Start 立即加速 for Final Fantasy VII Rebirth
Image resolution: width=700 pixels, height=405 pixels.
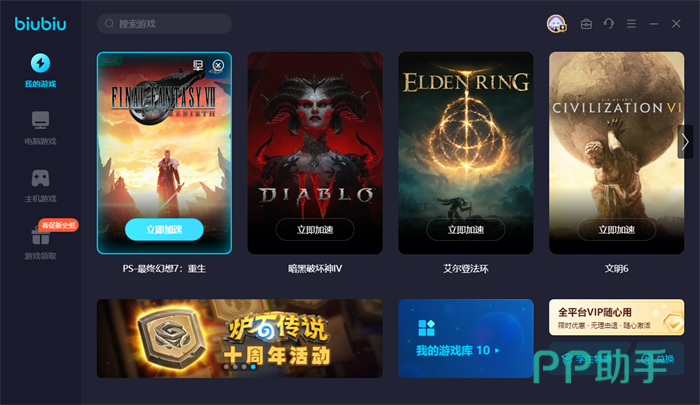164,230
